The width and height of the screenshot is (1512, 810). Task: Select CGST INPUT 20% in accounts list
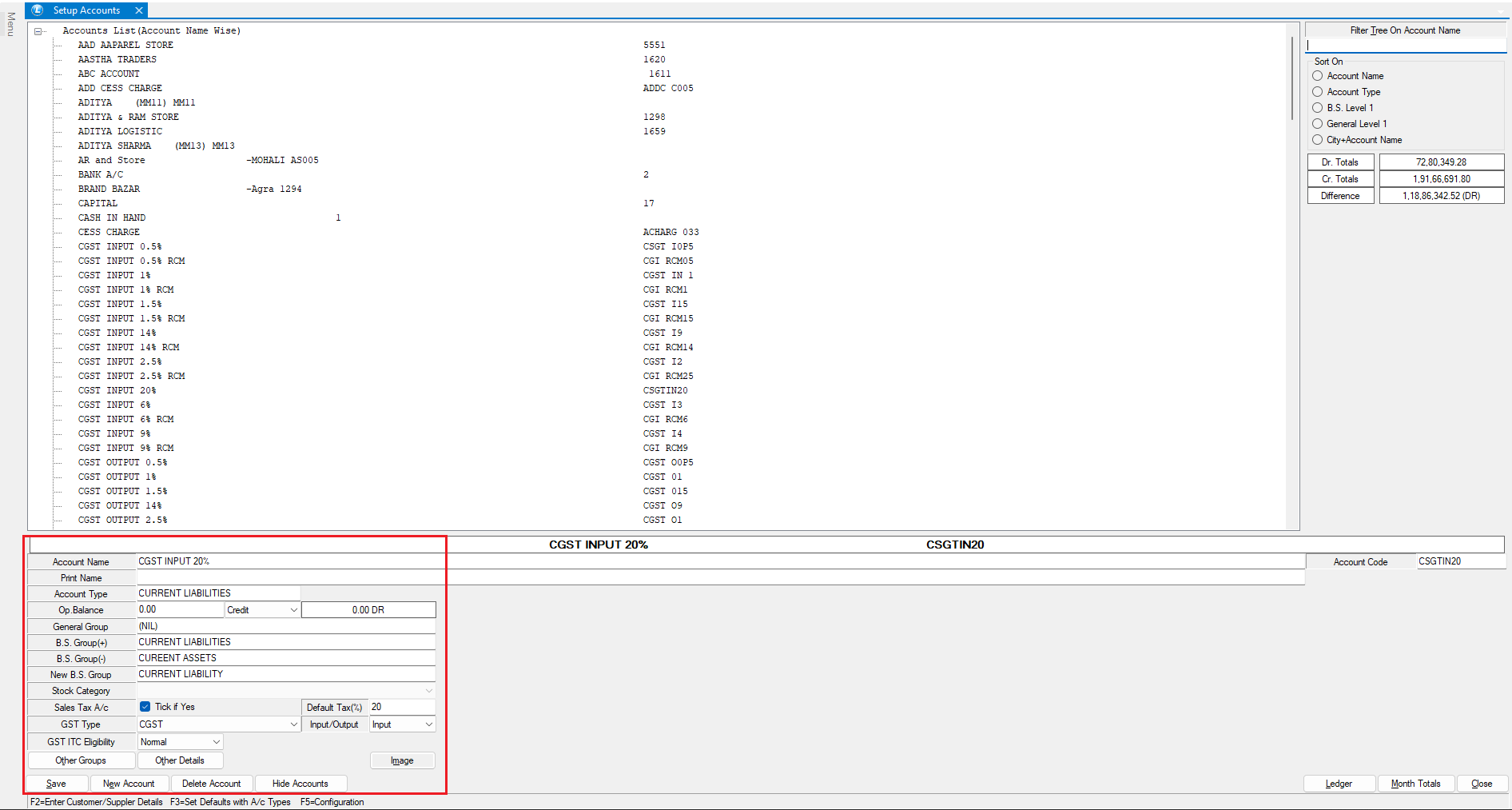pyautogui.click(x=117, y=390)
